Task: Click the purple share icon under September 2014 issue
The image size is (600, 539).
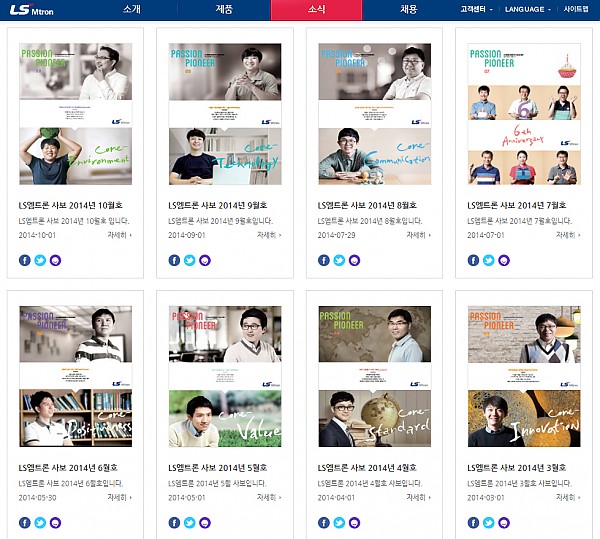Action: coord(205,260)
